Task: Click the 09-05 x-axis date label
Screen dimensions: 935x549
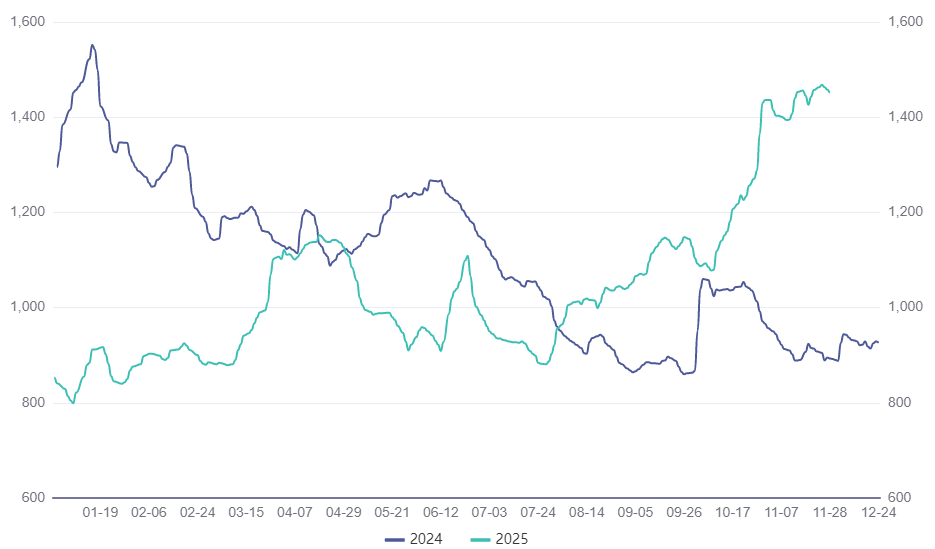Action: pos(635,512)
